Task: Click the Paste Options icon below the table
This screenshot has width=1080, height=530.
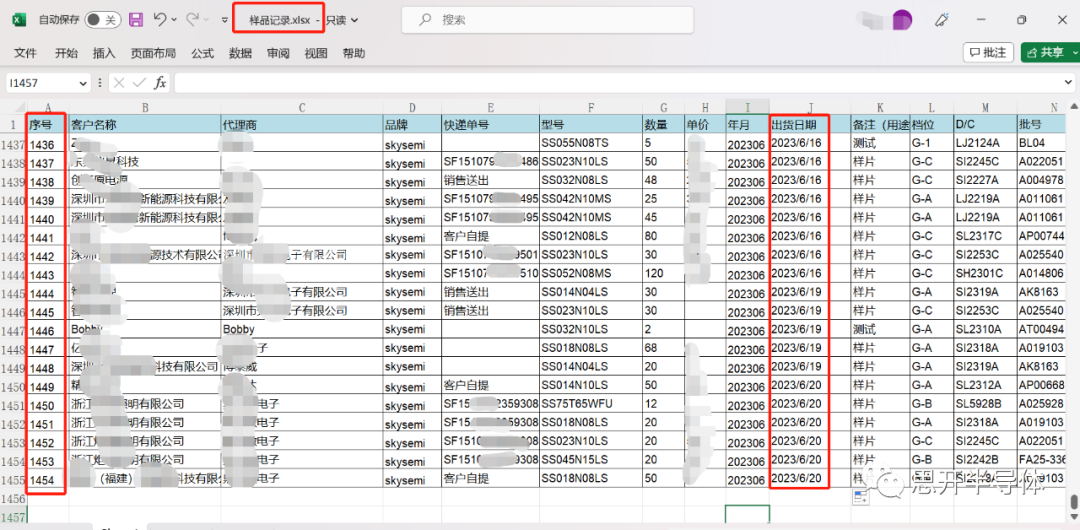Action: pyautogui.click(x=860, y=498)
